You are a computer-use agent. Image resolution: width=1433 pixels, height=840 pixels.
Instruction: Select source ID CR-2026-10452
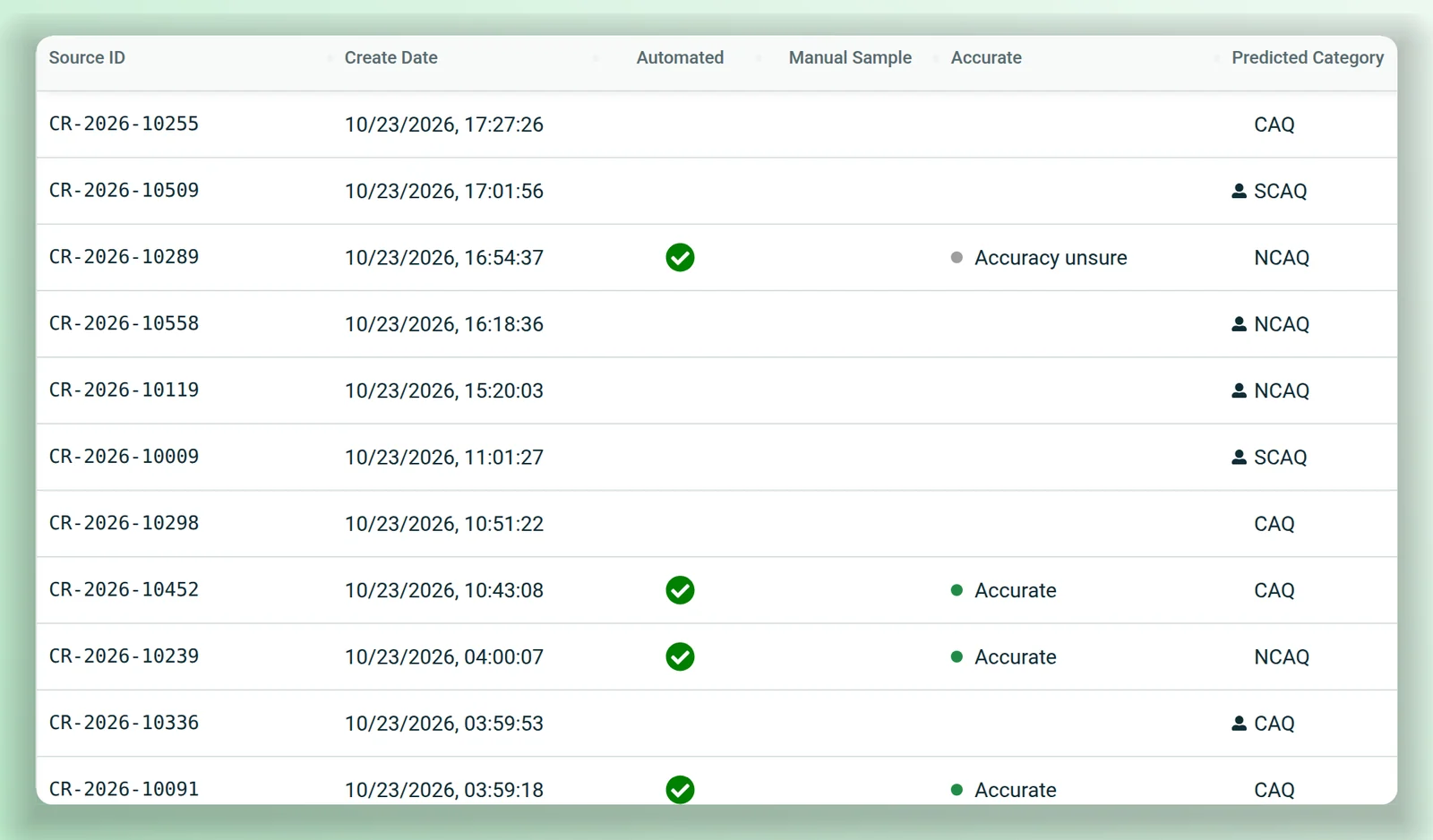point(124,589)
